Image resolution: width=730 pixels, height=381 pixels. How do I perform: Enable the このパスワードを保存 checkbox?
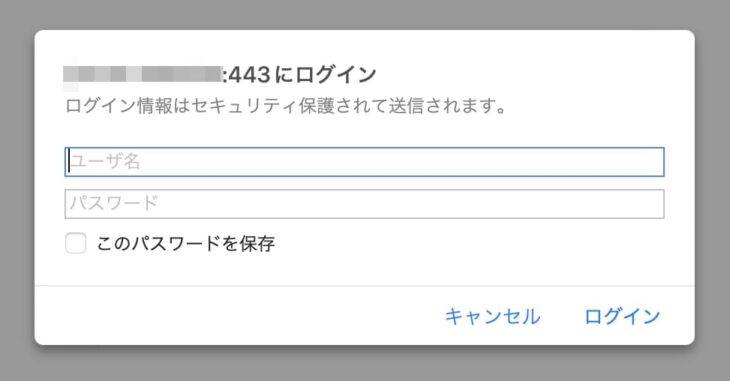pyautogui.click(x=75, y=243)
